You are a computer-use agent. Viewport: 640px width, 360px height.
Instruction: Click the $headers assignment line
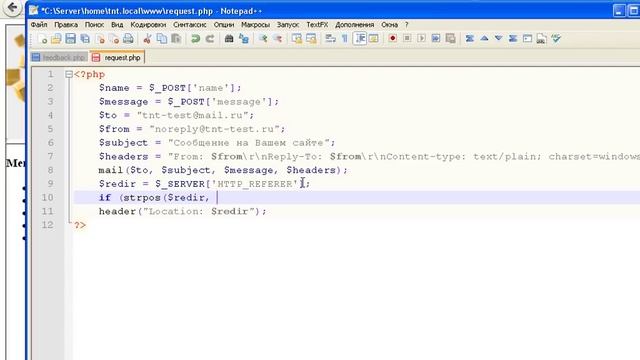click(369, 156)
